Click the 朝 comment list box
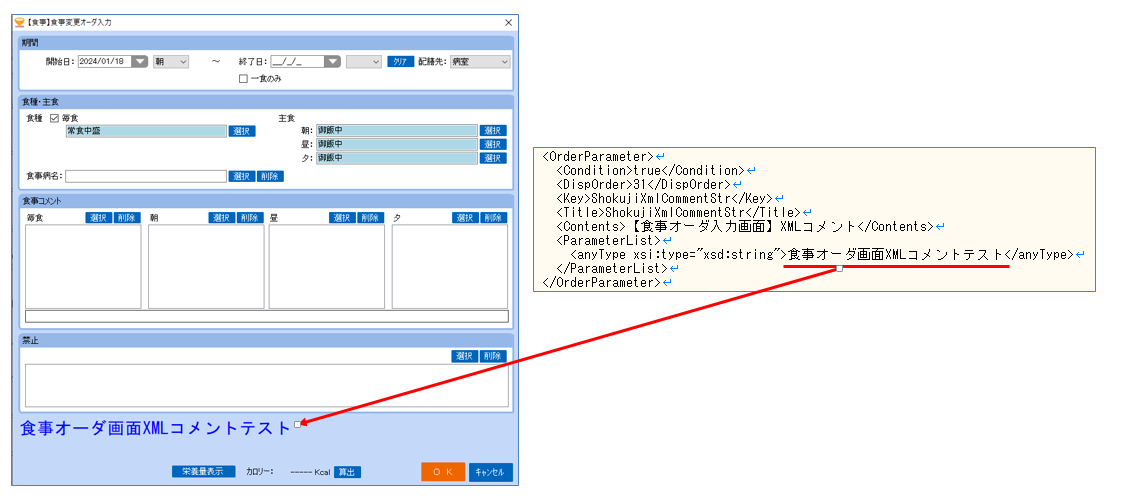 (206, 267)
